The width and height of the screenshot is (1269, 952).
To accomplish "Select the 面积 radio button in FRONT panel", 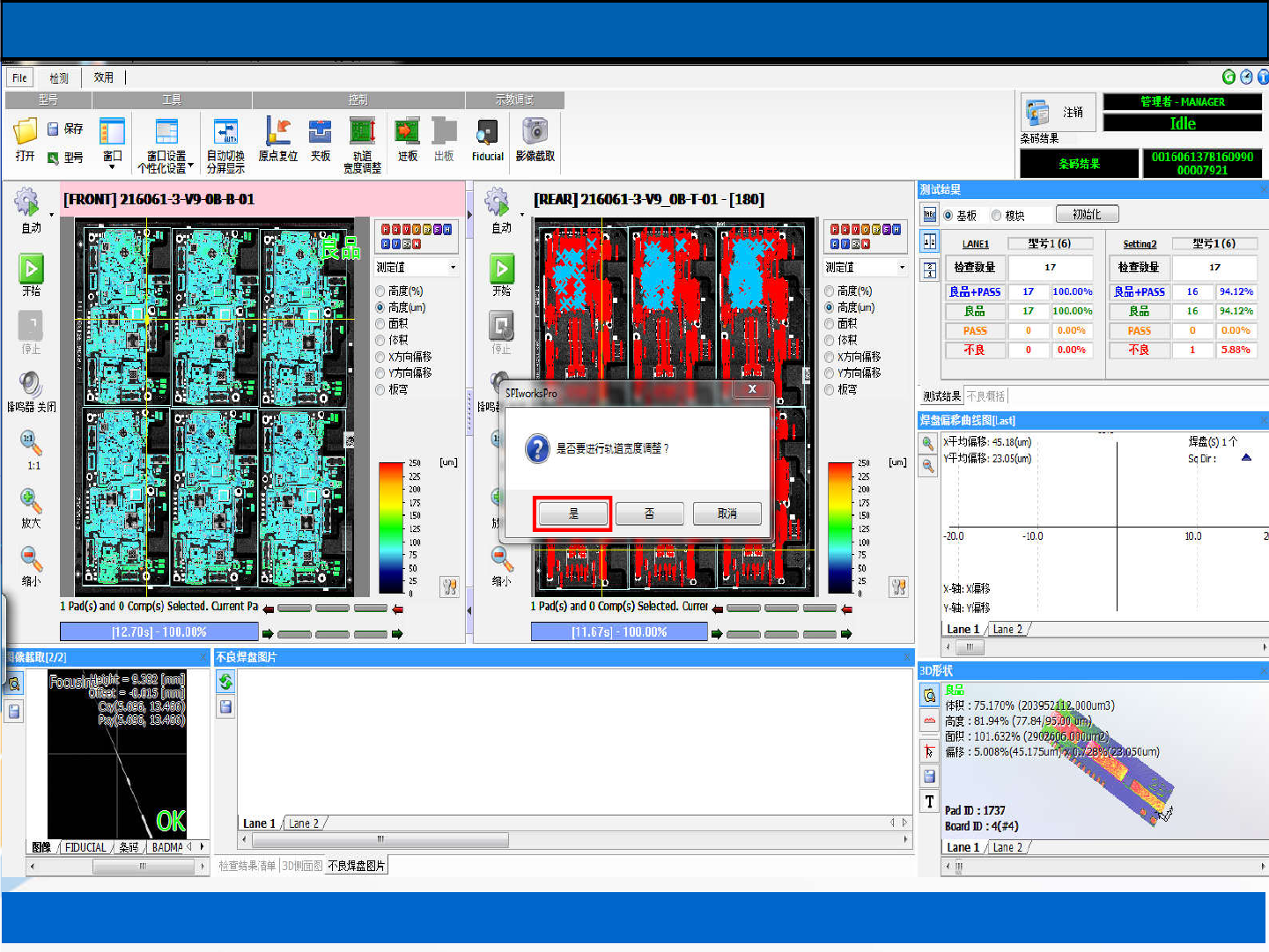I will tap(381, 324).
